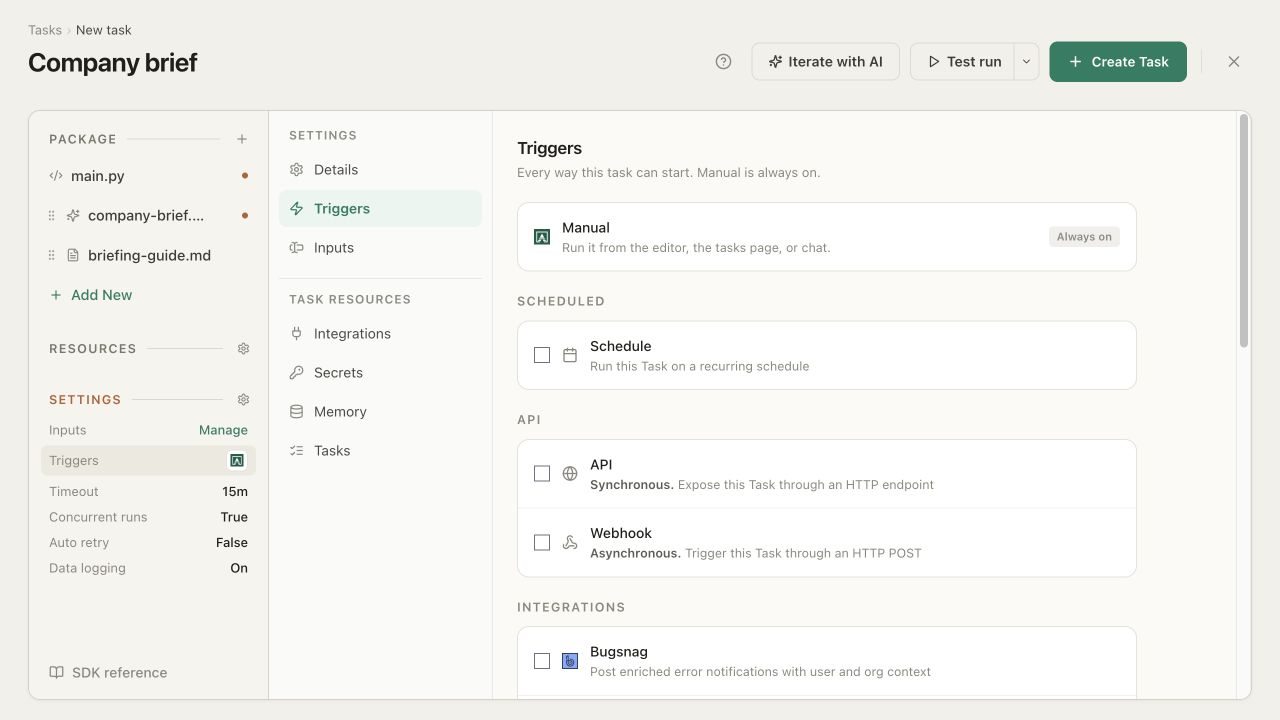The height and width of the screenshot is (720, 1280).
Task: Open Integrations under Task Resources
Action: tap(380, 334)
